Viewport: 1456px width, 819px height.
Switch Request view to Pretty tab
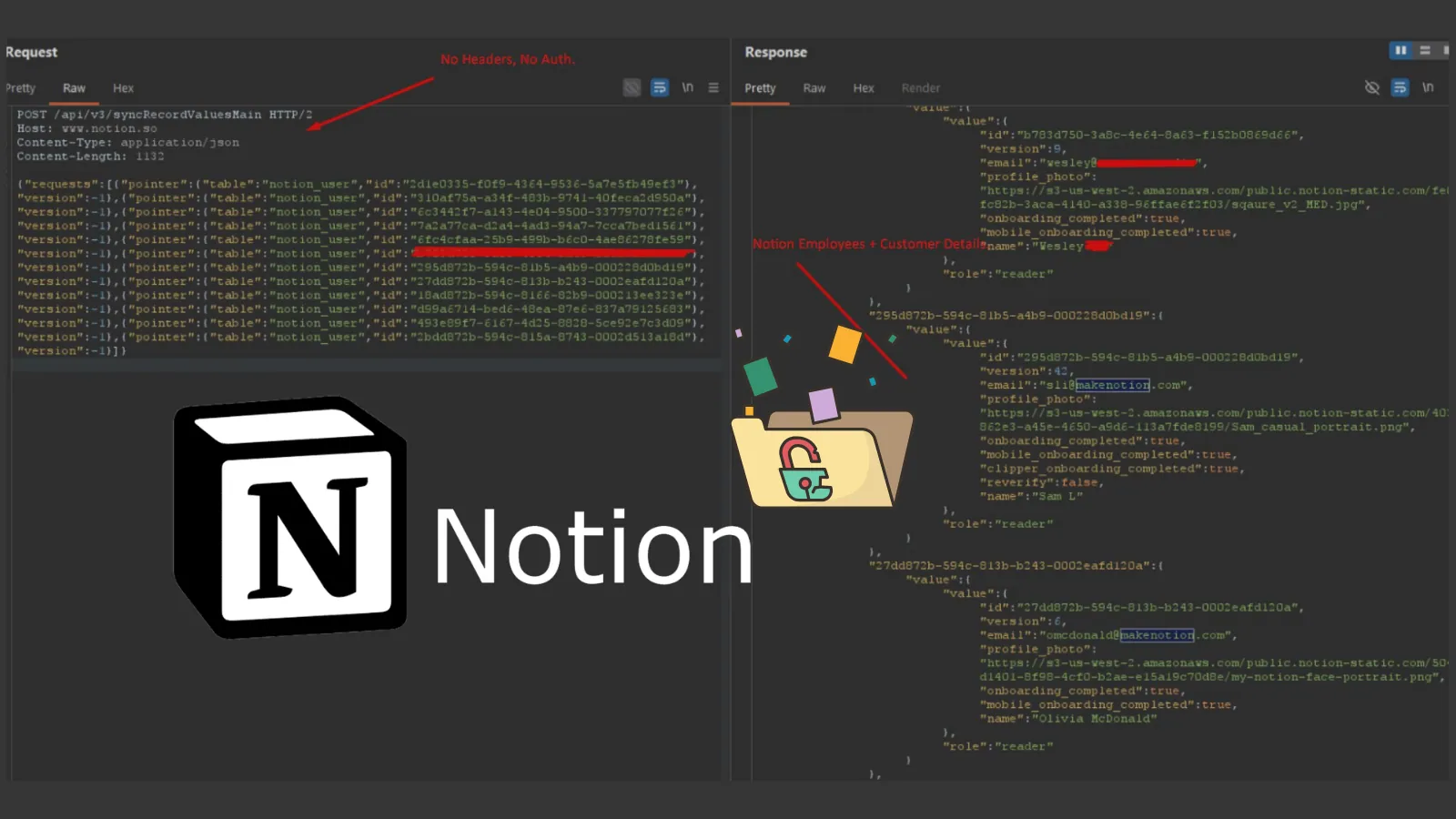(x=20, y=88)
